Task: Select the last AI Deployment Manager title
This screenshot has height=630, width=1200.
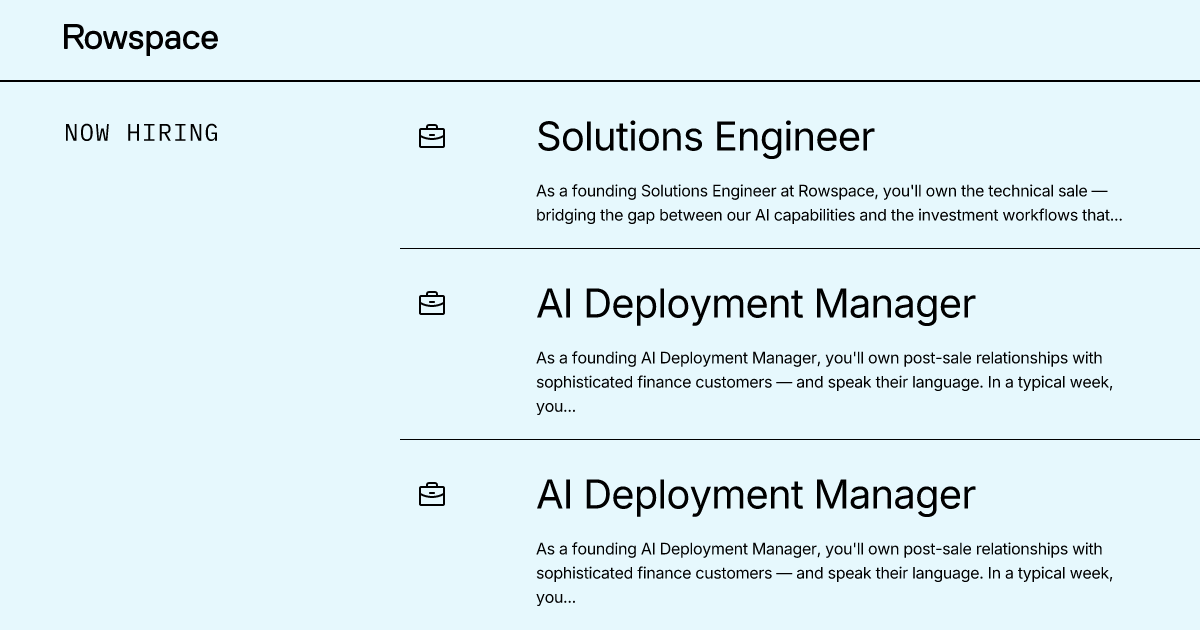Action: click(x=755, y=495)
